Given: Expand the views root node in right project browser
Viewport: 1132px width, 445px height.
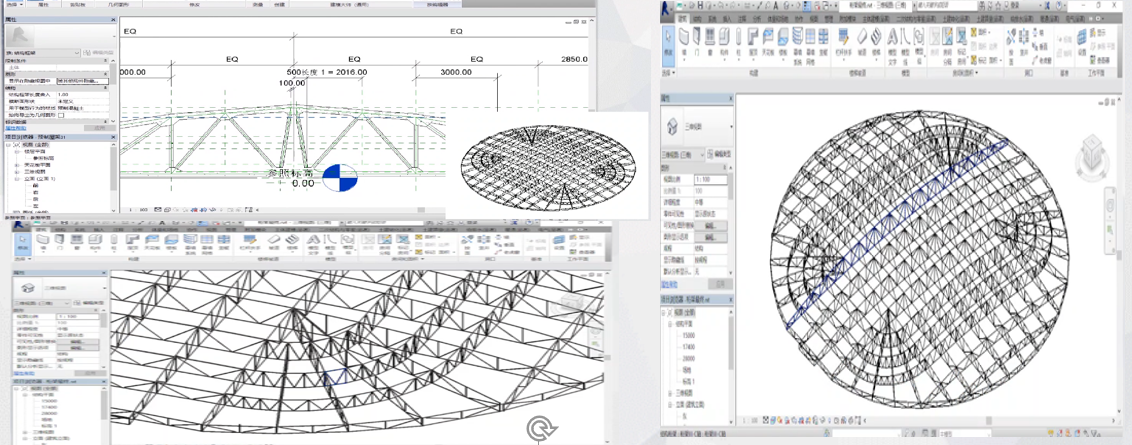Looking at the screenshot, I should coord(665,310).
